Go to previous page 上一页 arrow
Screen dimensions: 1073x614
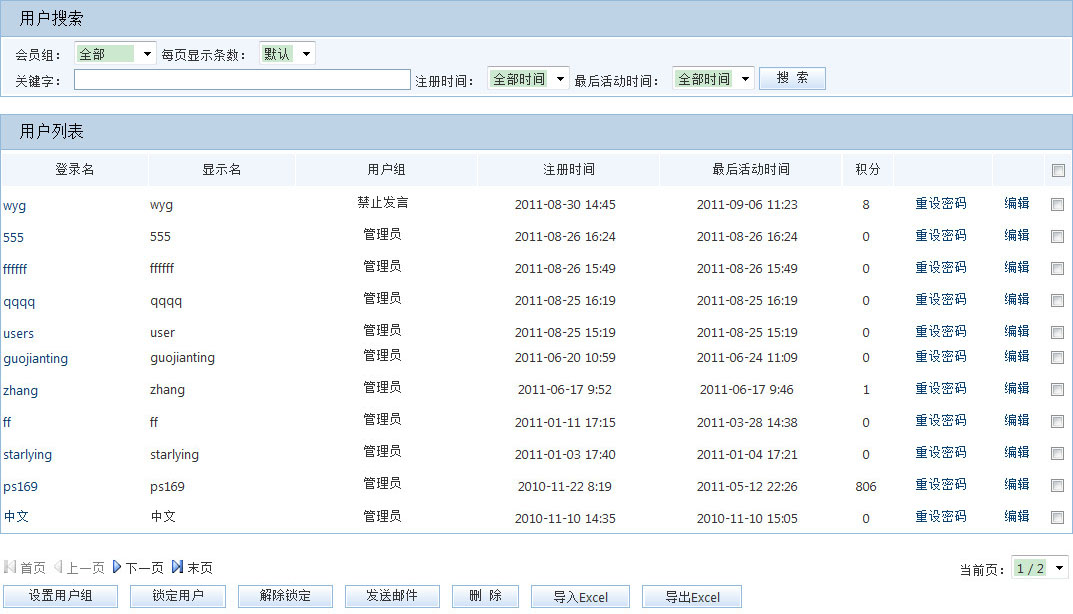pos(58,567)
